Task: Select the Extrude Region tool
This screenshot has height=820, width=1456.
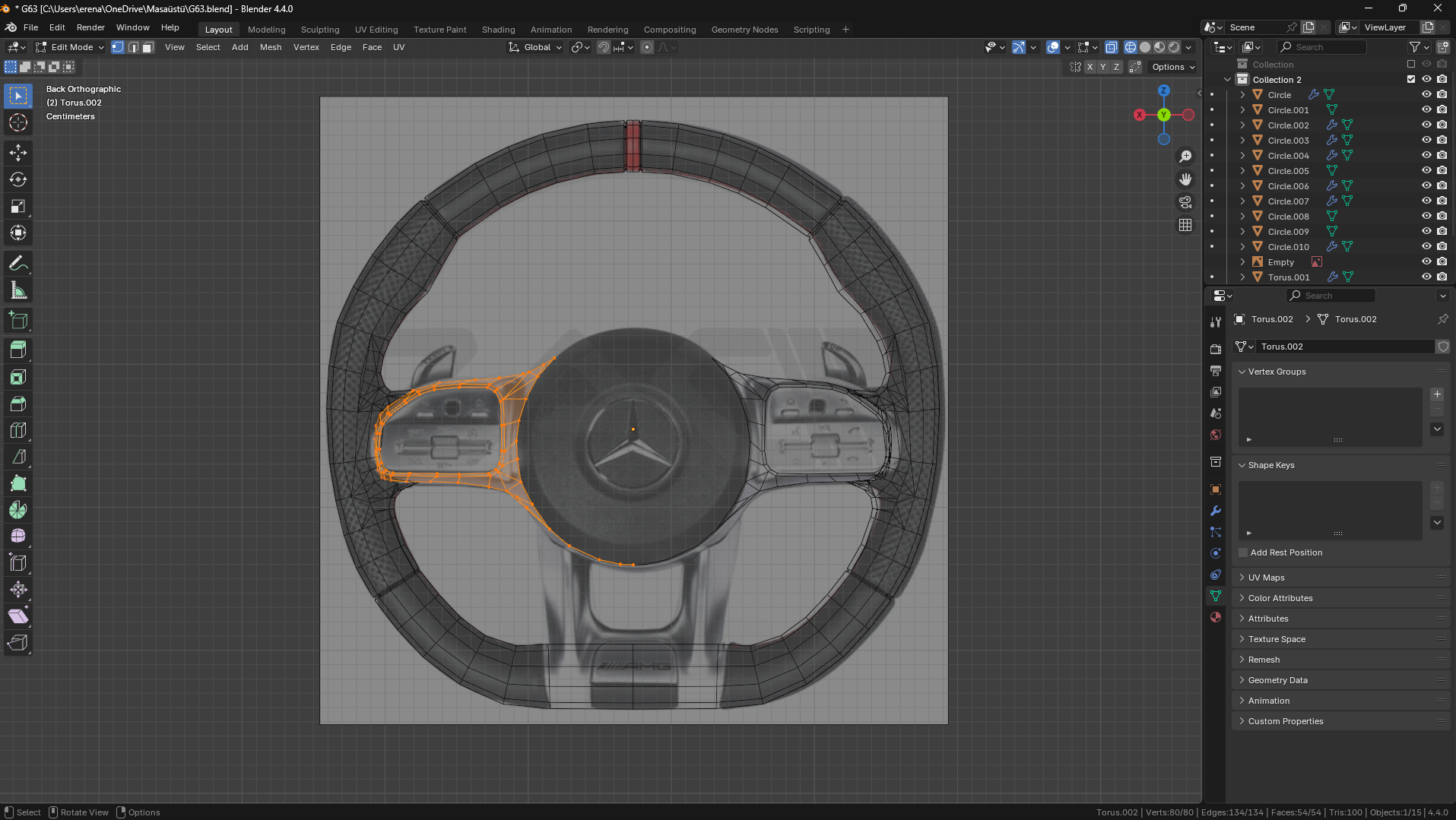Action: [x=18, y=350]
